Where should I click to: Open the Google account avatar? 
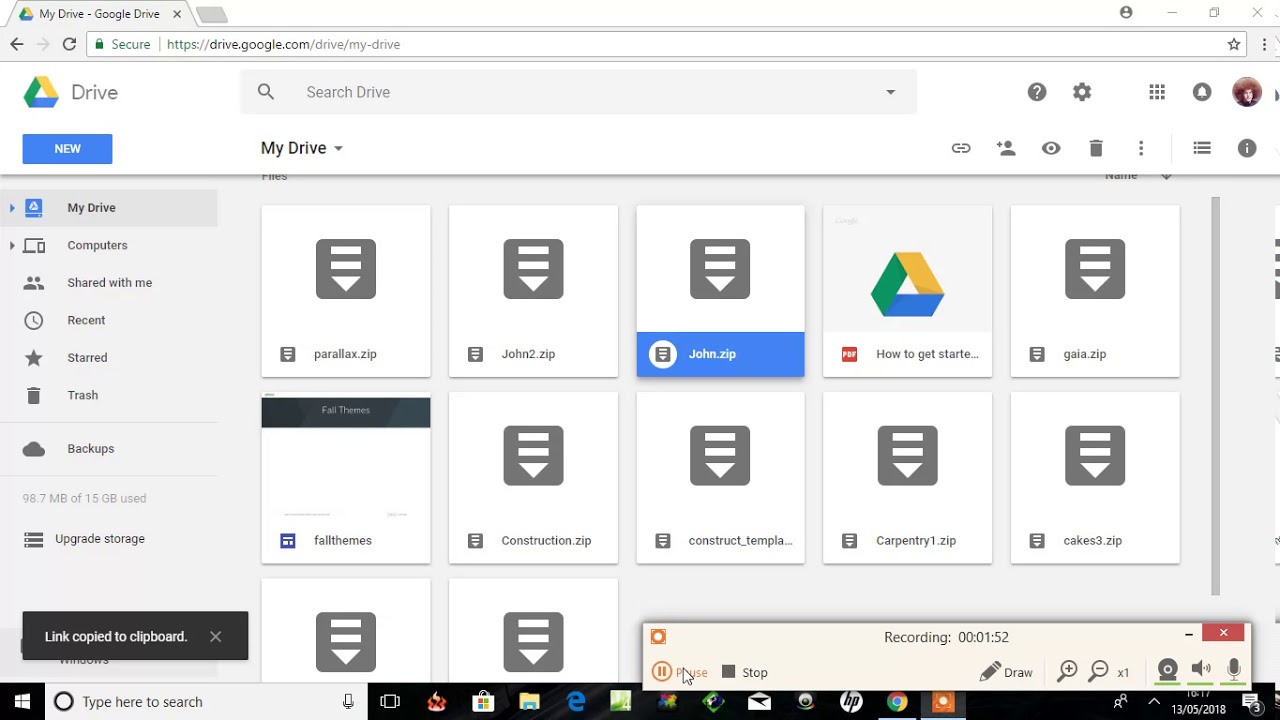pos(1247,92)
